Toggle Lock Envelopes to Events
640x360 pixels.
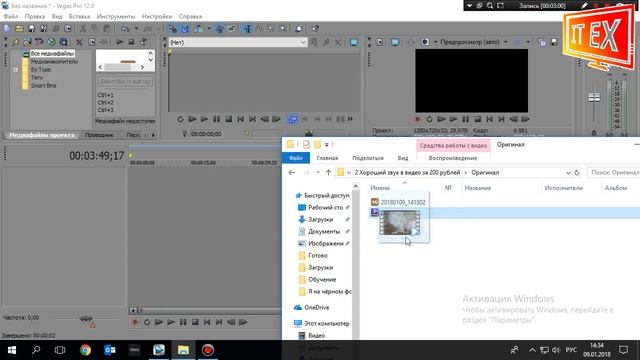pyautogui.click(x=220, y=29)
